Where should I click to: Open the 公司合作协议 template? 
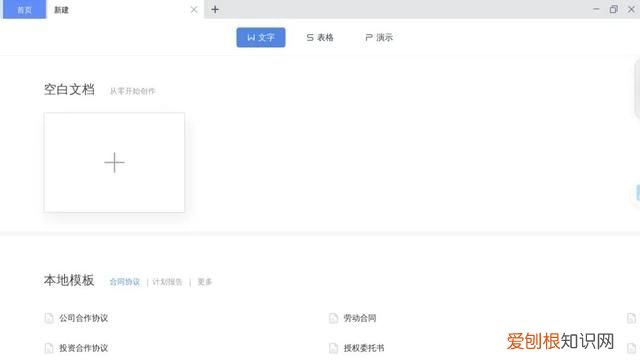[84, 318]
